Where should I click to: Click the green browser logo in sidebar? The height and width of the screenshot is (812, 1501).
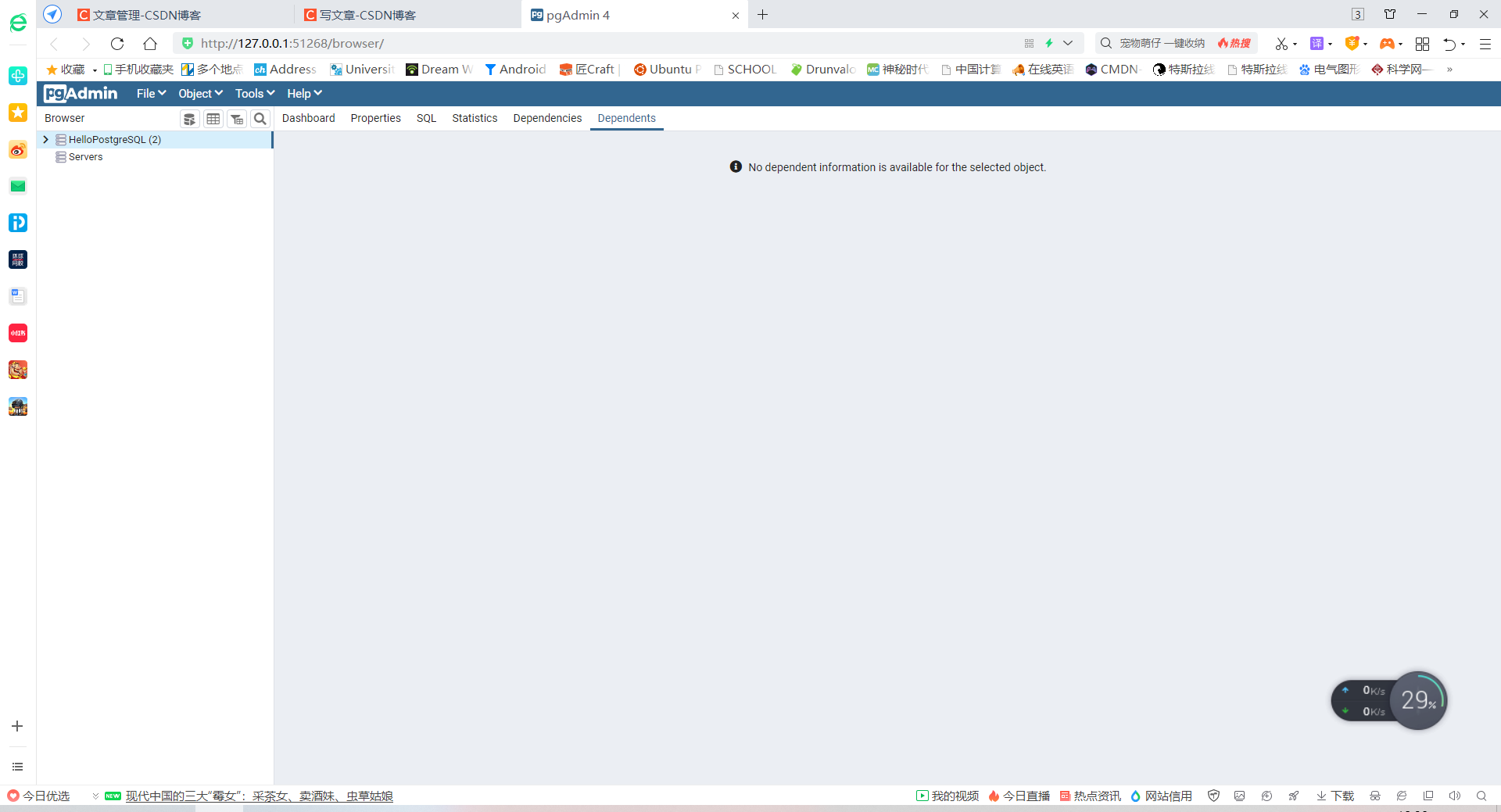[x=18, y=23]
